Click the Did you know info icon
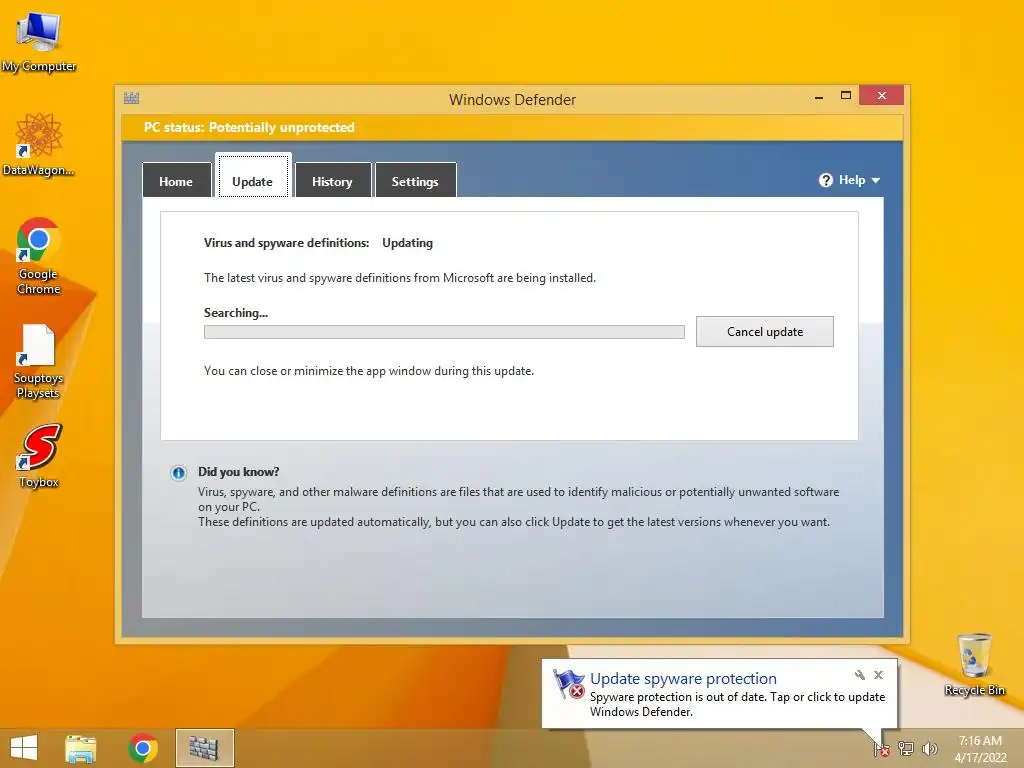Viewport: 1024px width, 768px height. (x=178, y=473)
